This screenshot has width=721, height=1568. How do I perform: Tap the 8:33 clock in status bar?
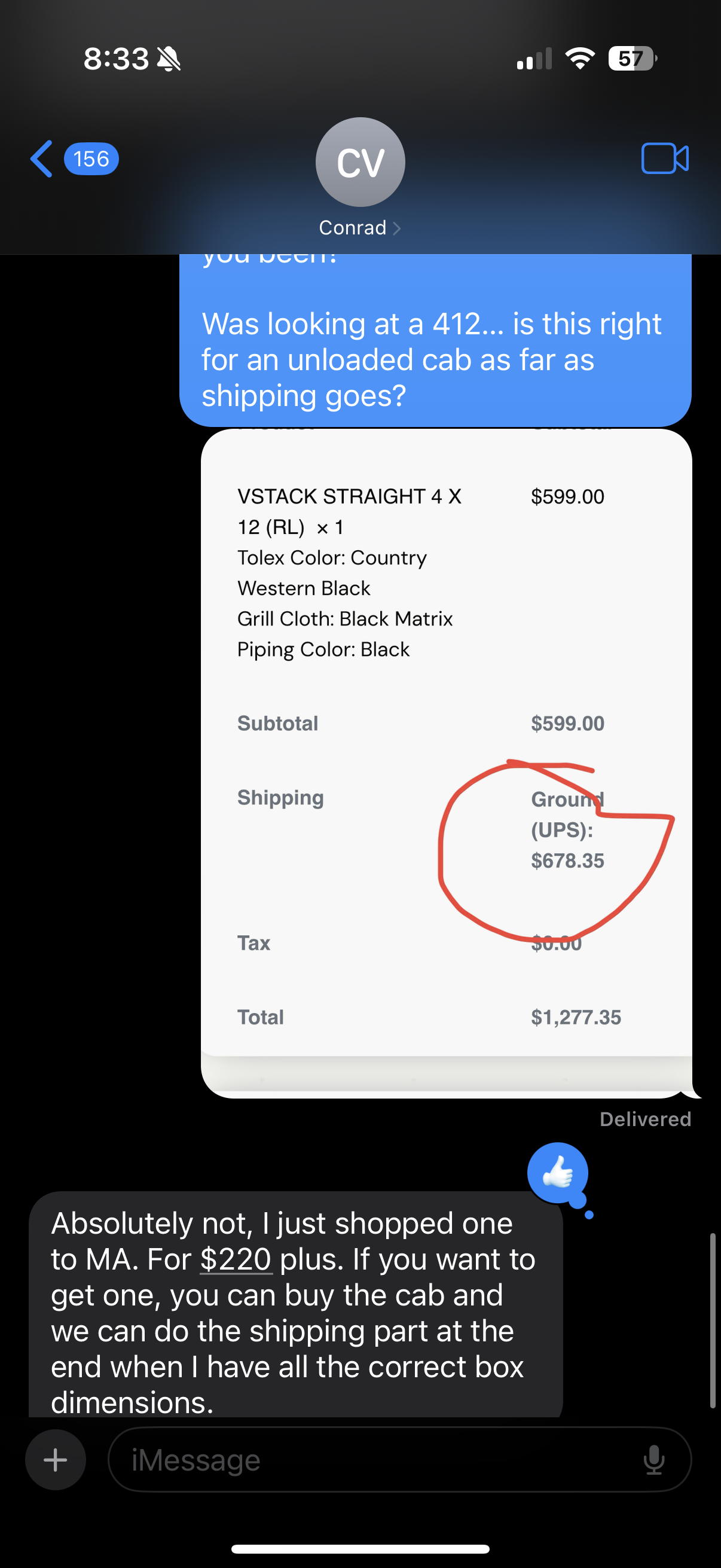pyautogui.click(x=115, y=59)
